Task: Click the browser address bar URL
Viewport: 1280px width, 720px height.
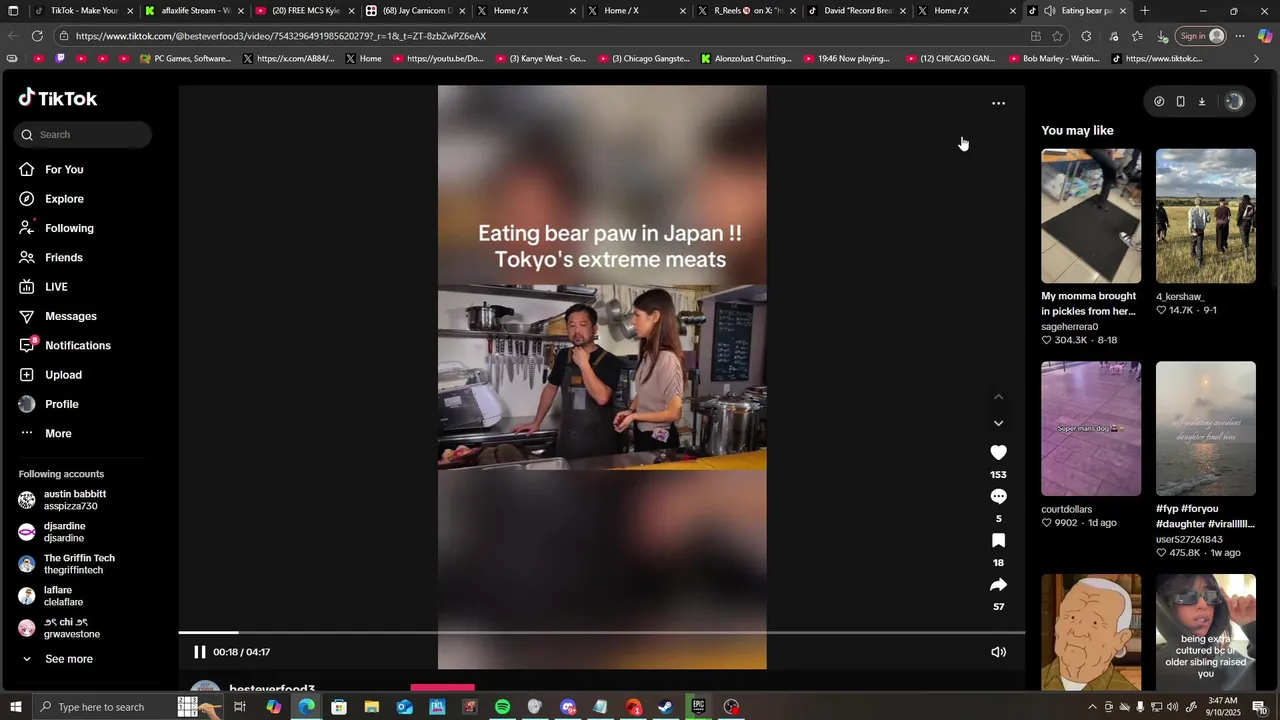Action: pyautogui.click(x=281, y=36)
